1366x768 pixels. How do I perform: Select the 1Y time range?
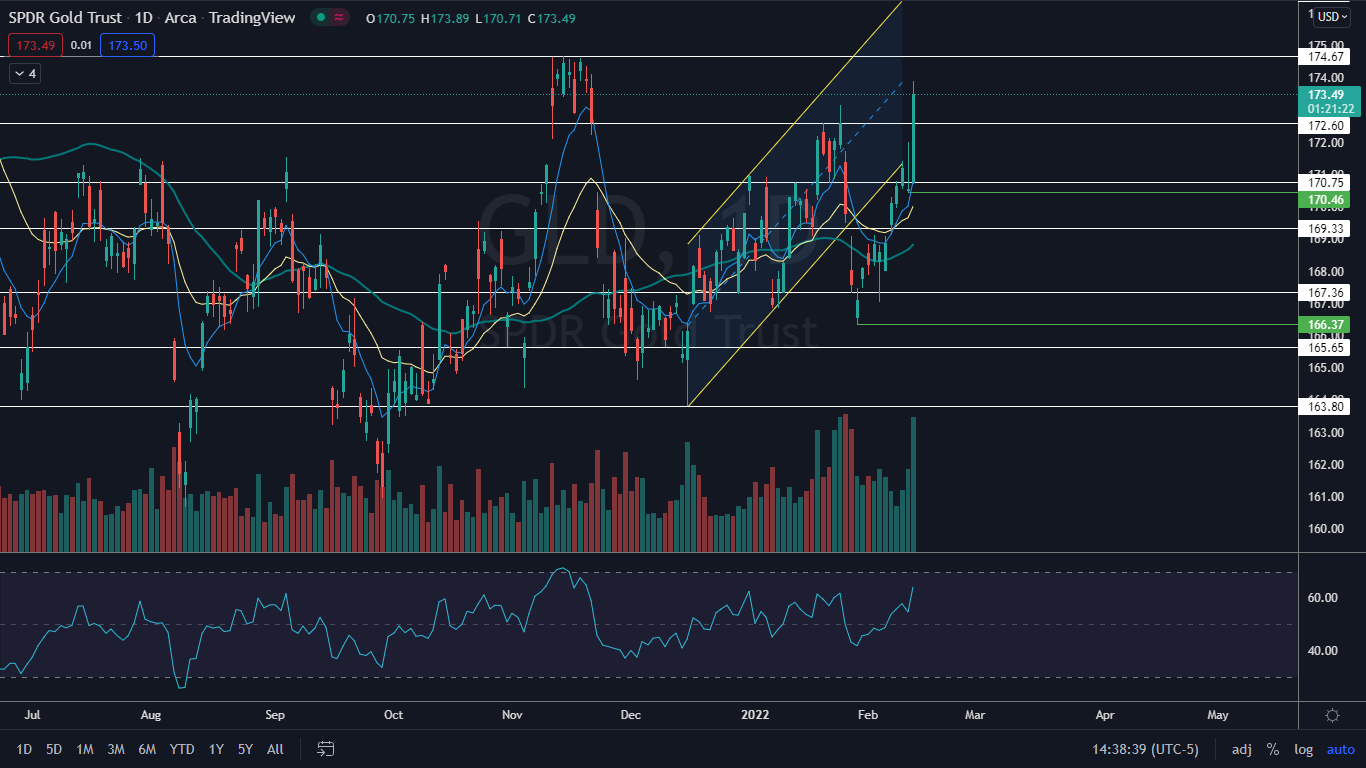click(x=216, y=749)
